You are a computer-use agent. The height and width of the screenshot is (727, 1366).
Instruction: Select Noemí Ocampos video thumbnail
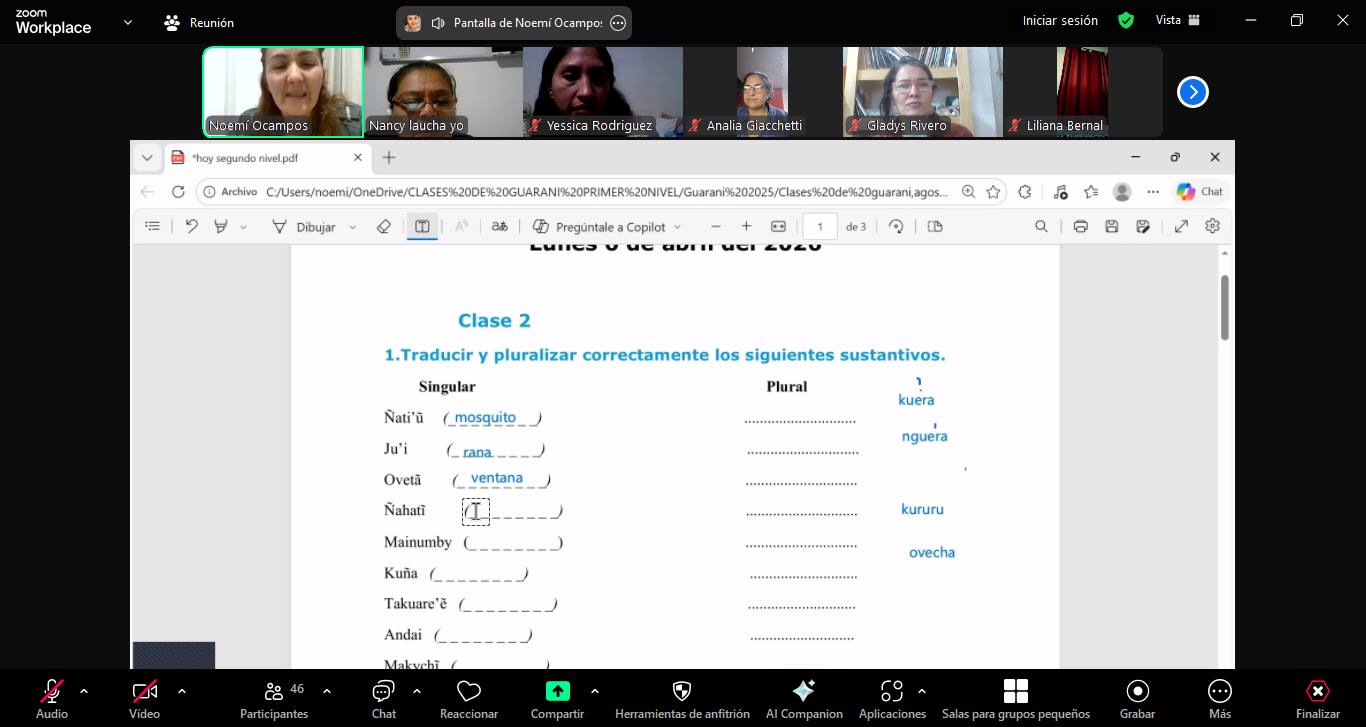(283, 91)
